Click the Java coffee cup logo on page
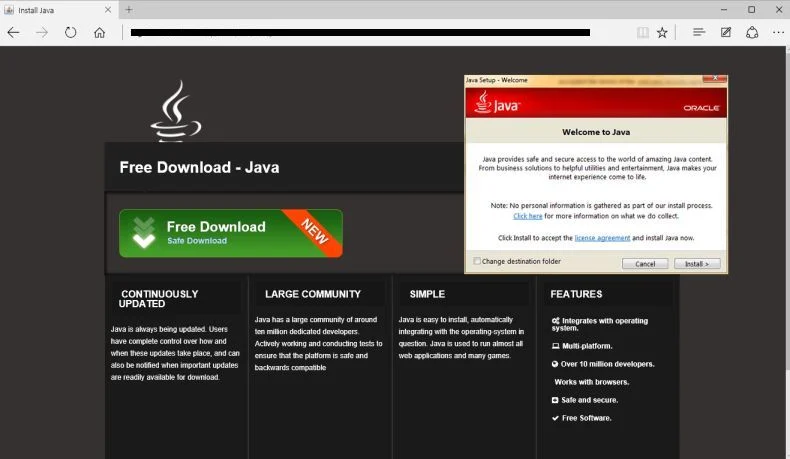 [175, 110]
